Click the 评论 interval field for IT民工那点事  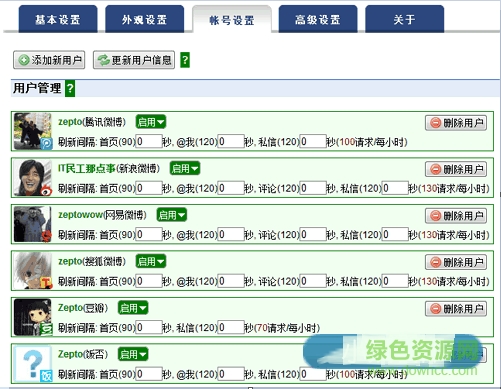[x=313, y=188]
